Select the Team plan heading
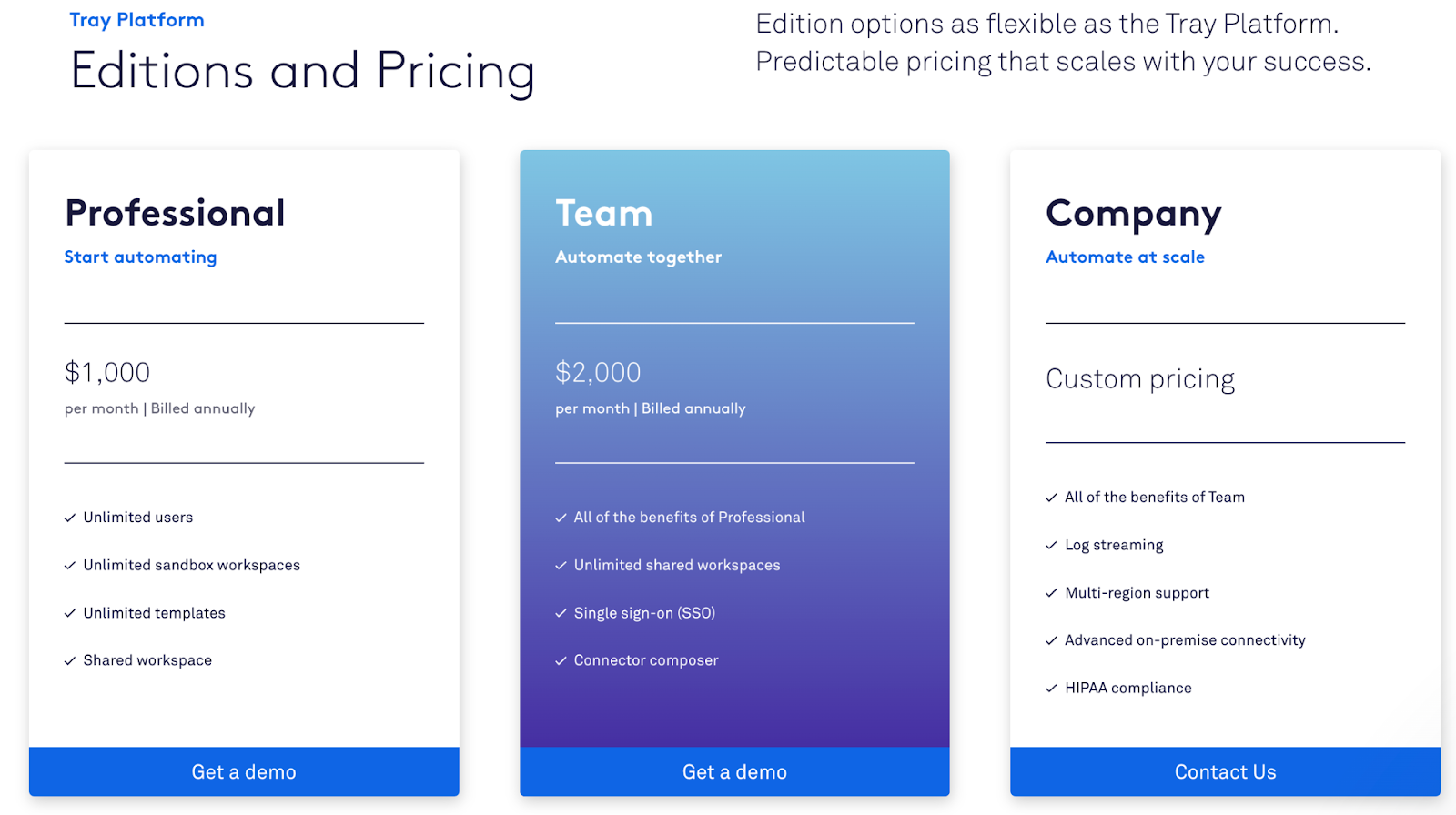Image resolution: width=1456 pixels, height=815 pixels. click(604, 213)
